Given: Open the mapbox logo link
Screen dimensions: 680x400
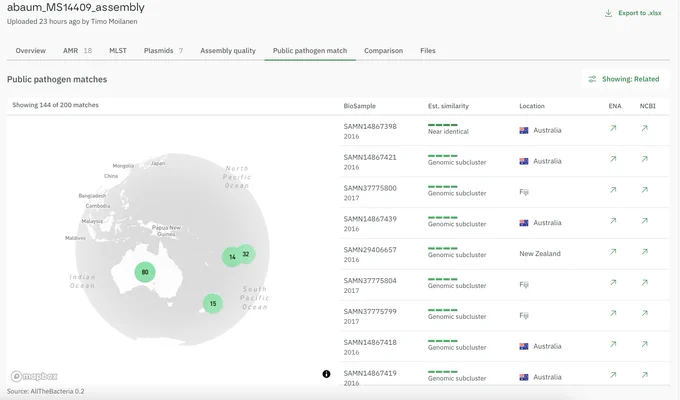Looking at the screenshot, I should 34,376.
